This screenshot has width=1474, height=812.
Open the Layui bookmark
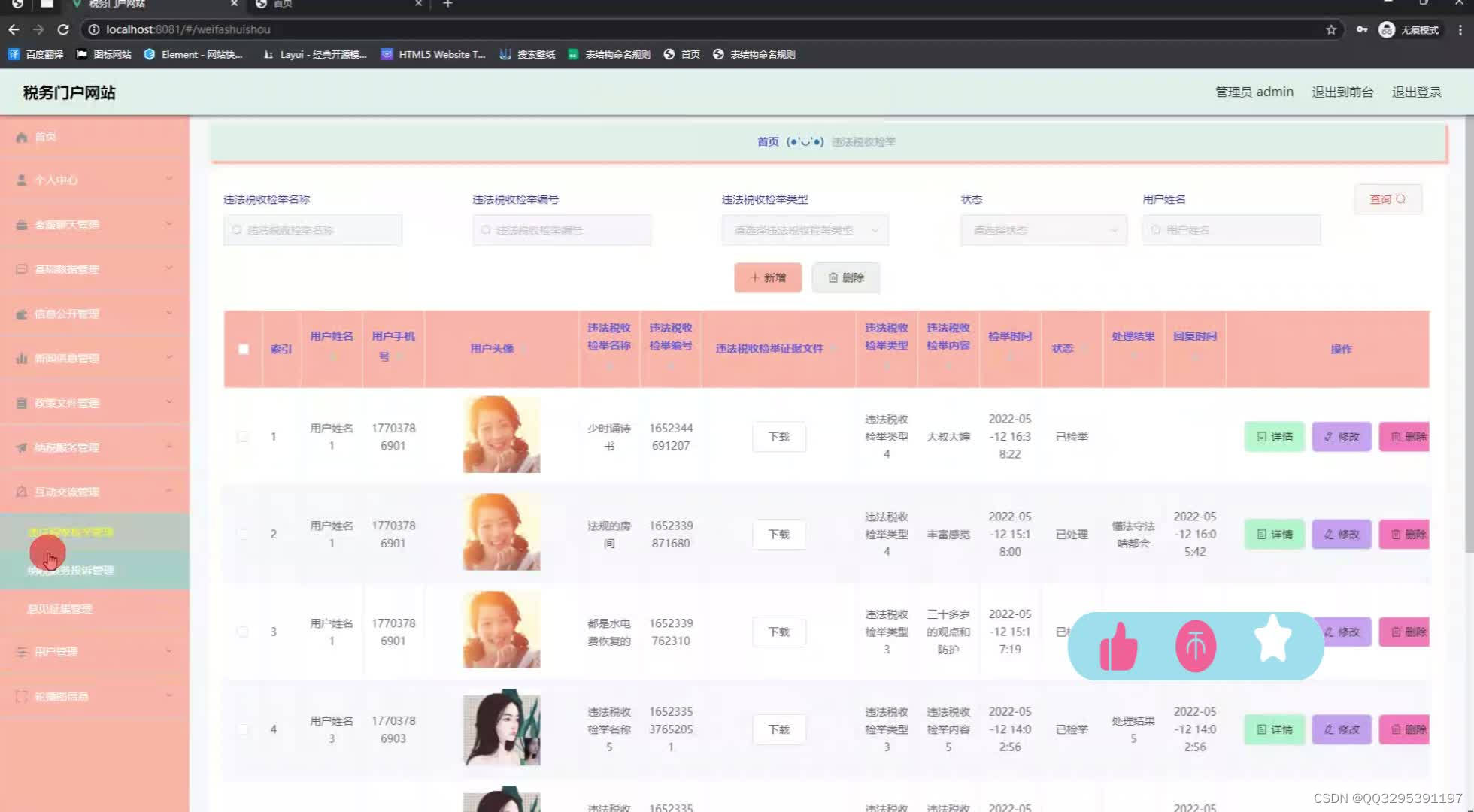tap(315, 54)
